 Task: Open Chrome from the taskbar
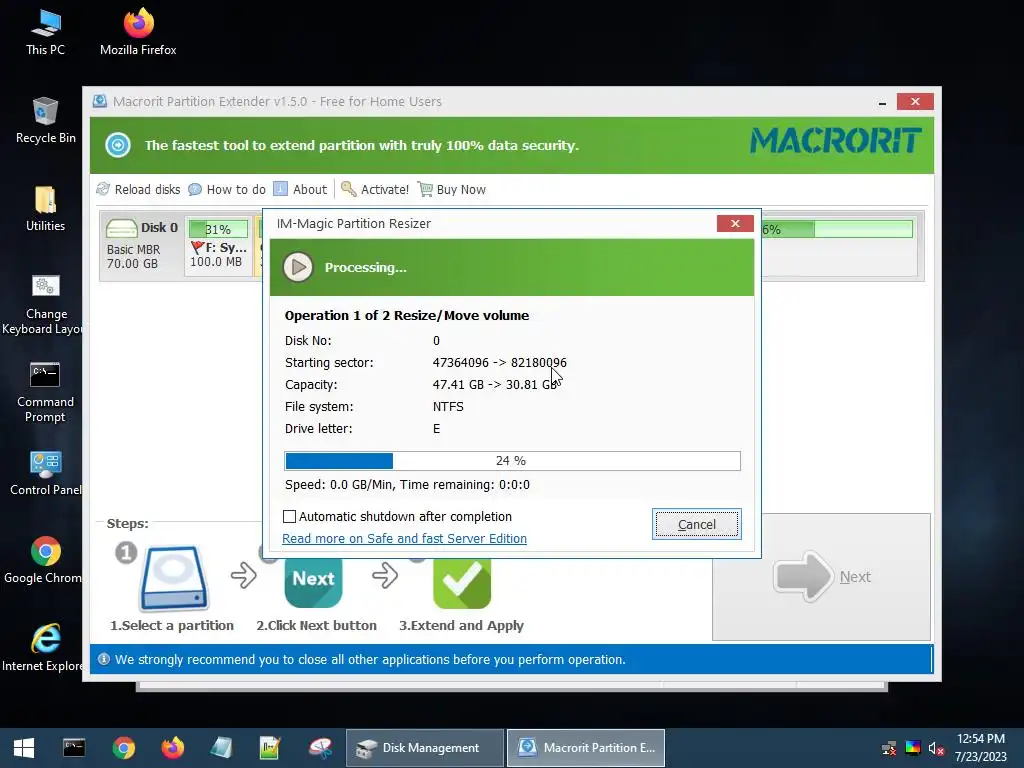(123, 748)
